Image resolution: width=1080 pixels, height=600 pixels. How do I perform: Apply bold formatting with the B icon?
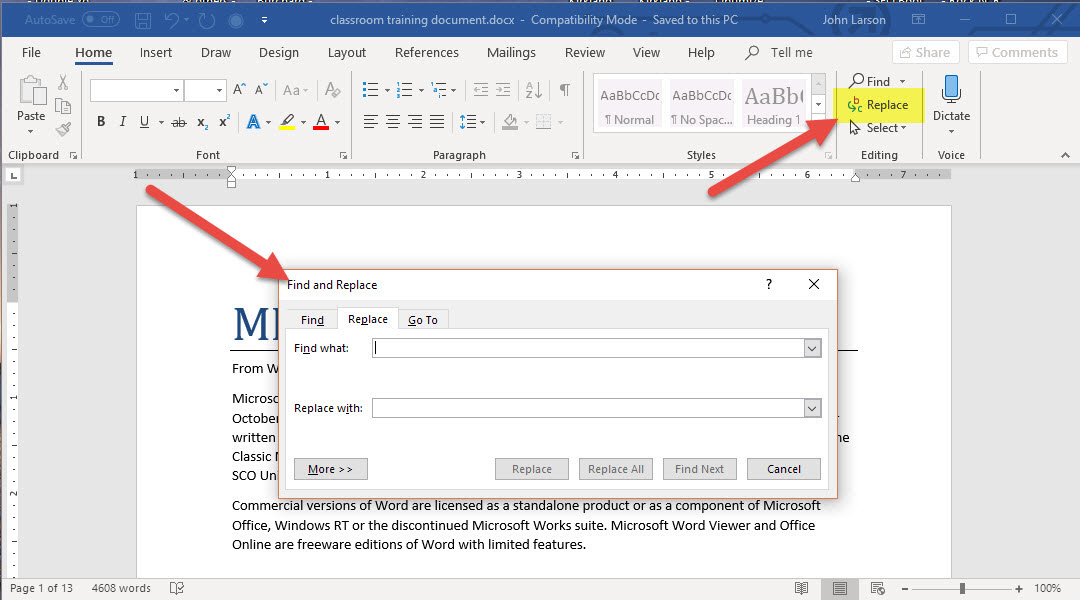click(x=101, y=122)
